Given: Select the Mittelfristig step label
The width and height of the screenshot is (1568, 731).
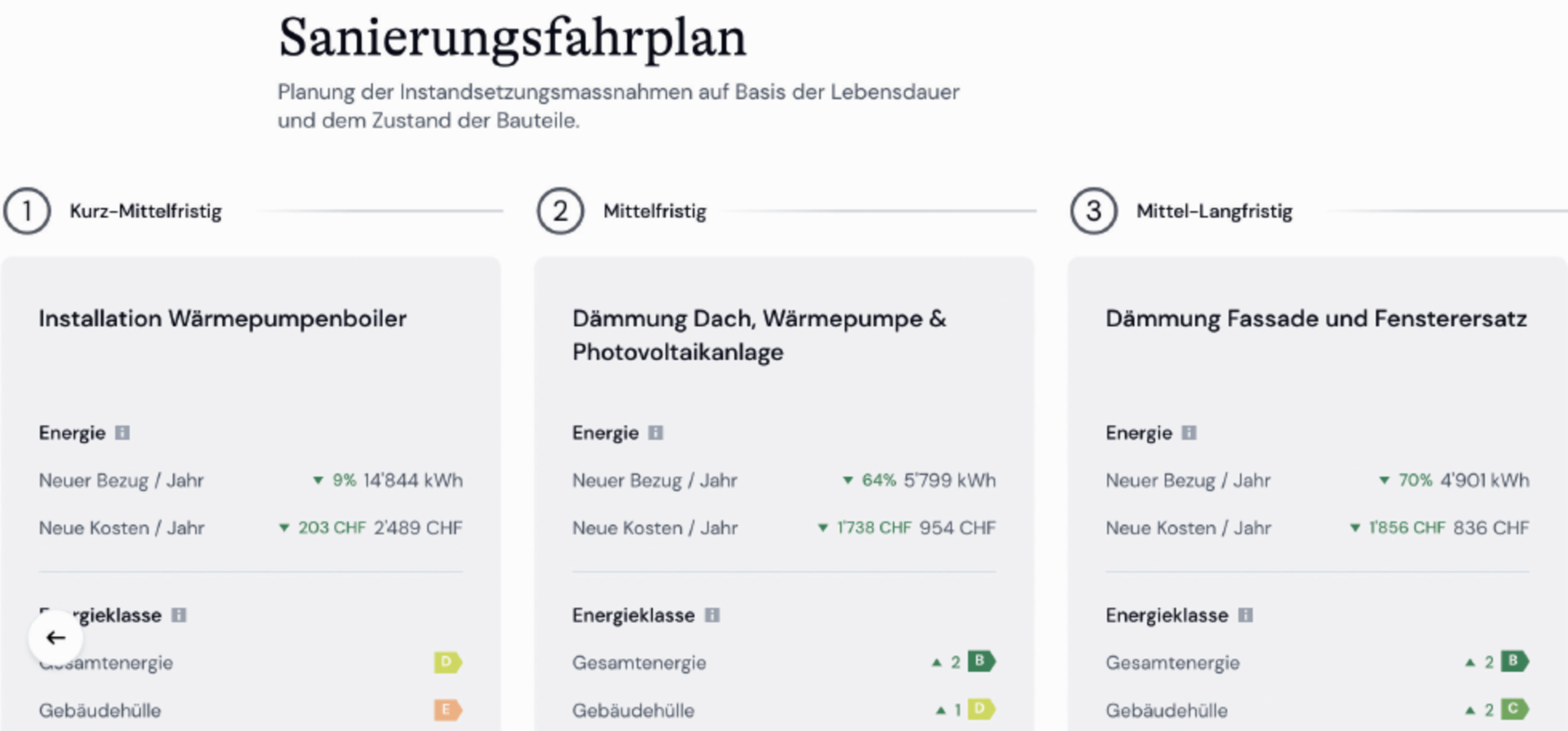Looking at the screenshot, I should pyautogui.click(x=655, y=211).
